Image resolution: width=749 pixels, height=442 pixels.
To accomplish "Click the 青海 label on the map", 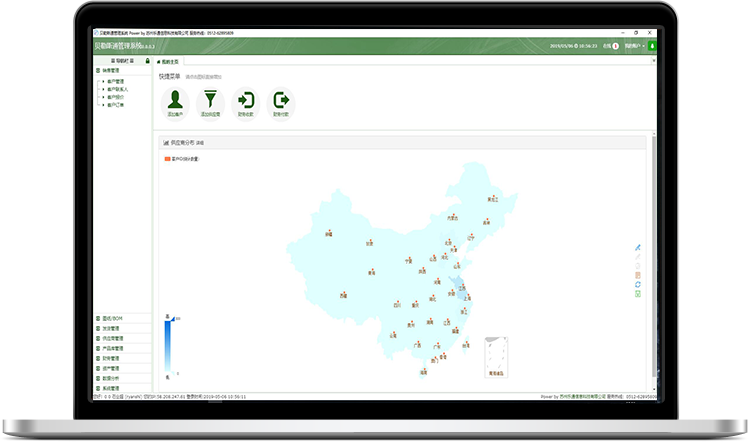I will [372, 273].
